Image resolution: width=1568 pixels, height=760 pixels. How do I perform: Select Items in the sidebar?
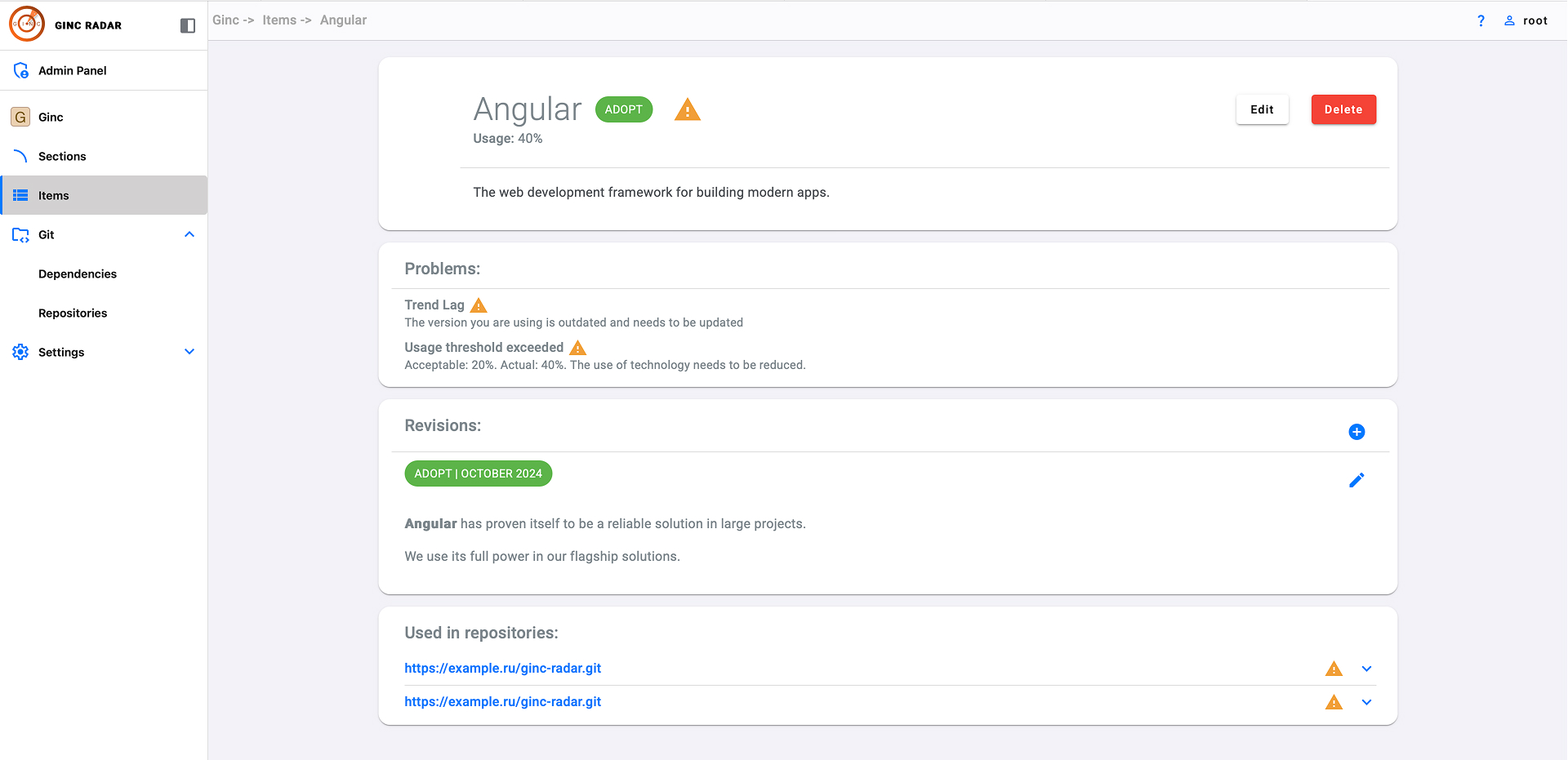click(104, 195)
